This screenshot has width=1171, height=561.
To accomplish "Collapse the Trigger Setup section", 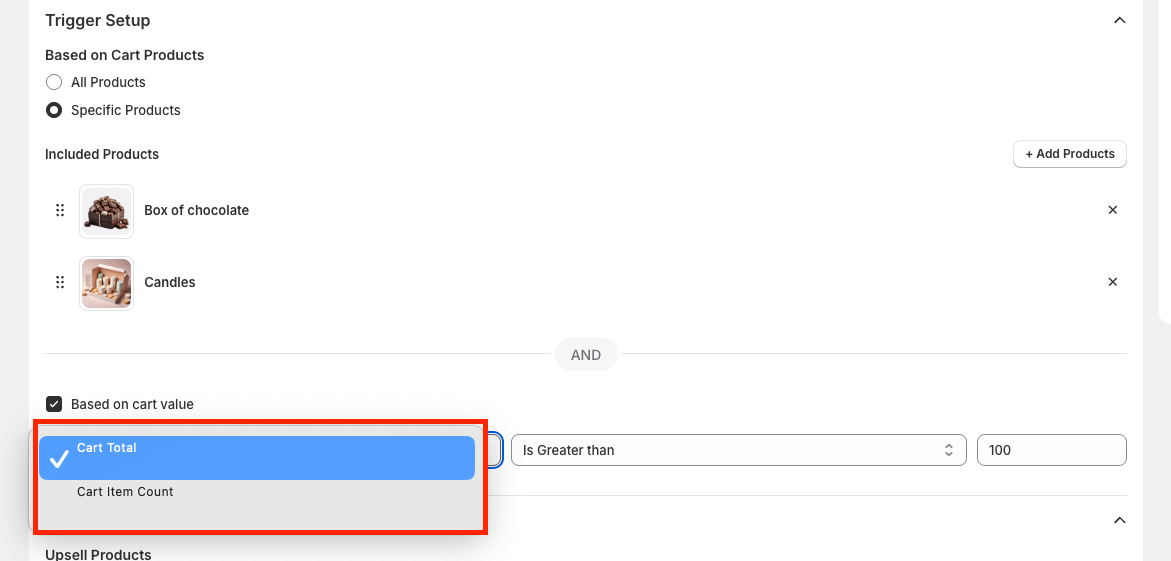I will pos(1119,20).
